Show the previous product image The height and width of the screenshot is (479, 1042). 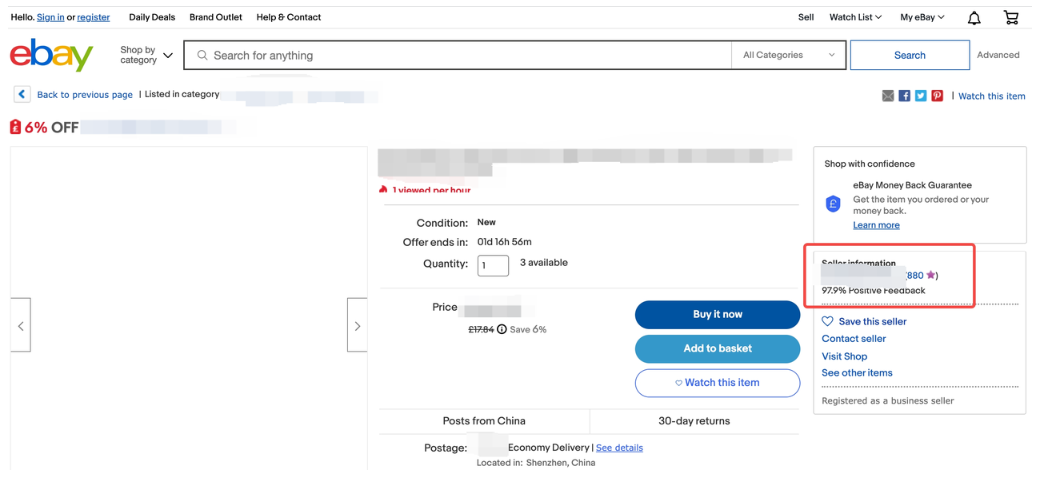tap(21, 325)
